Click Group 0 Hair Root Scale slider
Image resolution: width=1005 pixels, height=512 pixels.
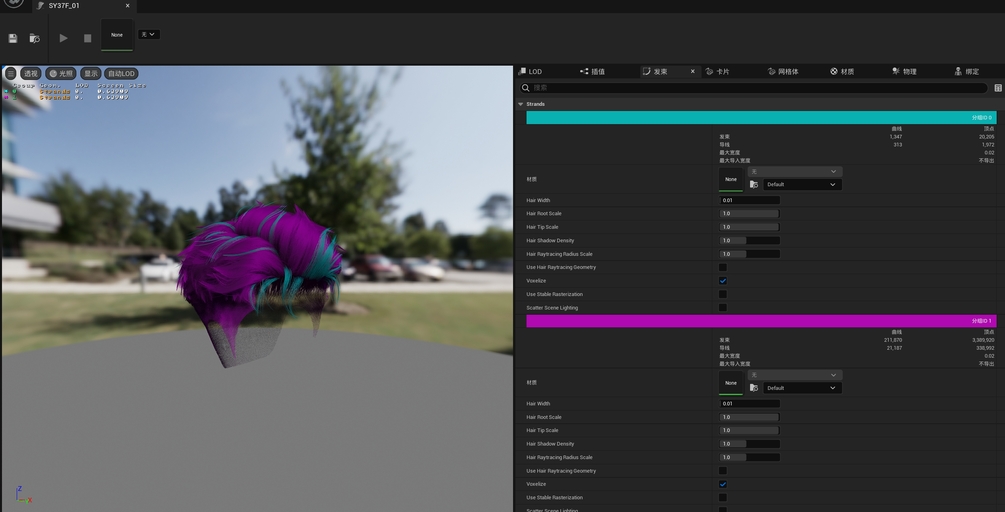749,214
